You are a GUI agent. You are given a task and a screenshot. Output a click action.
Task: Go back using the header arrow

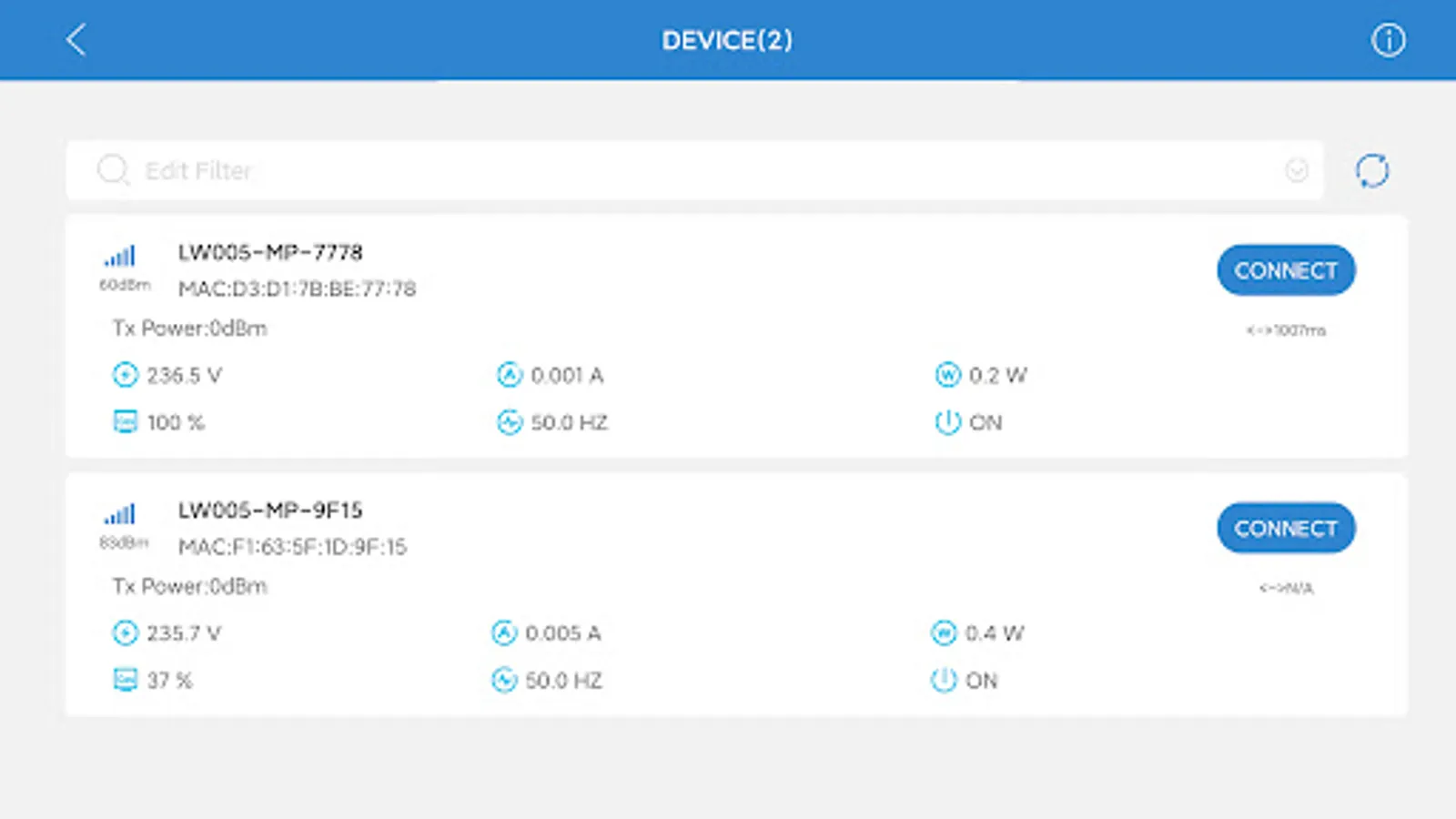76,40
